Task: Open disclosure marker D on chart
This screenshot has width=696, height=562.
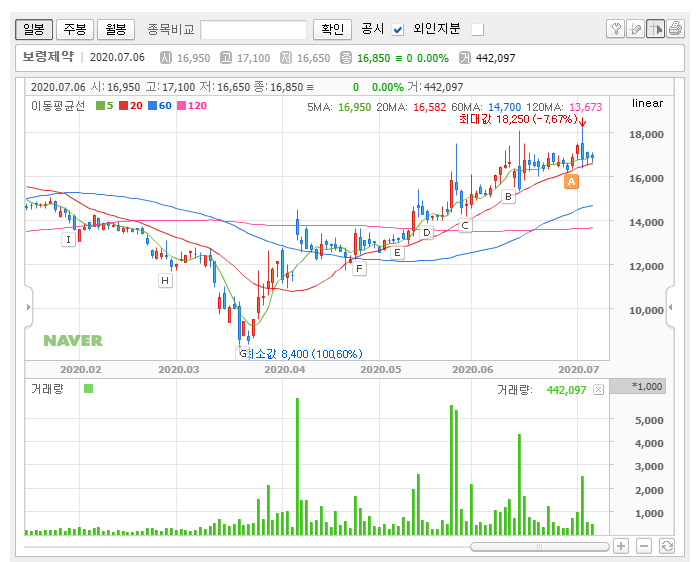Action: point(427,233)
